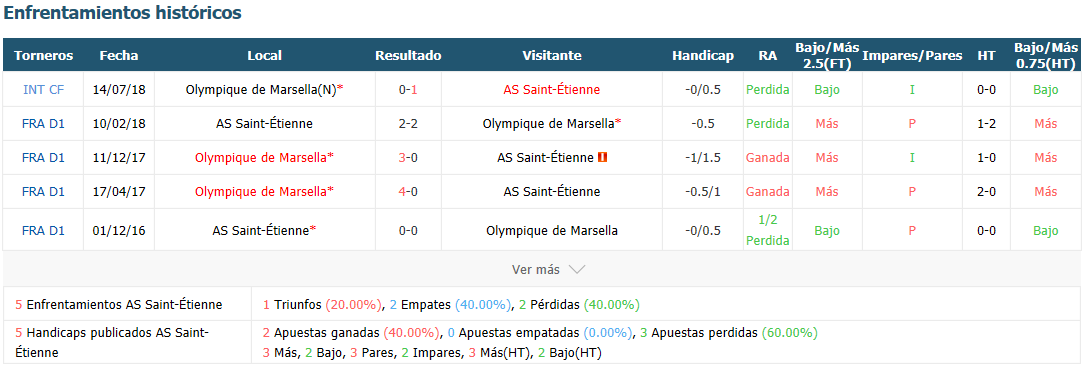Image resolution: width=1084 pixels, height=366 pixels.
Task: Expand the Ver más chevron arrow
Action: click(x=577, y=270)
